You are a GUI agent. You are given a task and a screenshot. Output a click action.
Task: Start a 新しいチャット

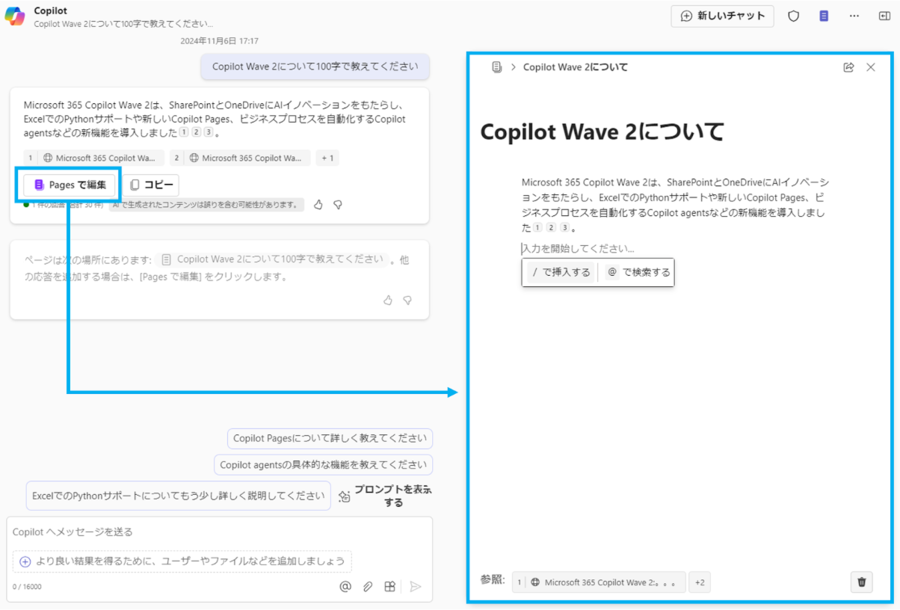point(722,16)
